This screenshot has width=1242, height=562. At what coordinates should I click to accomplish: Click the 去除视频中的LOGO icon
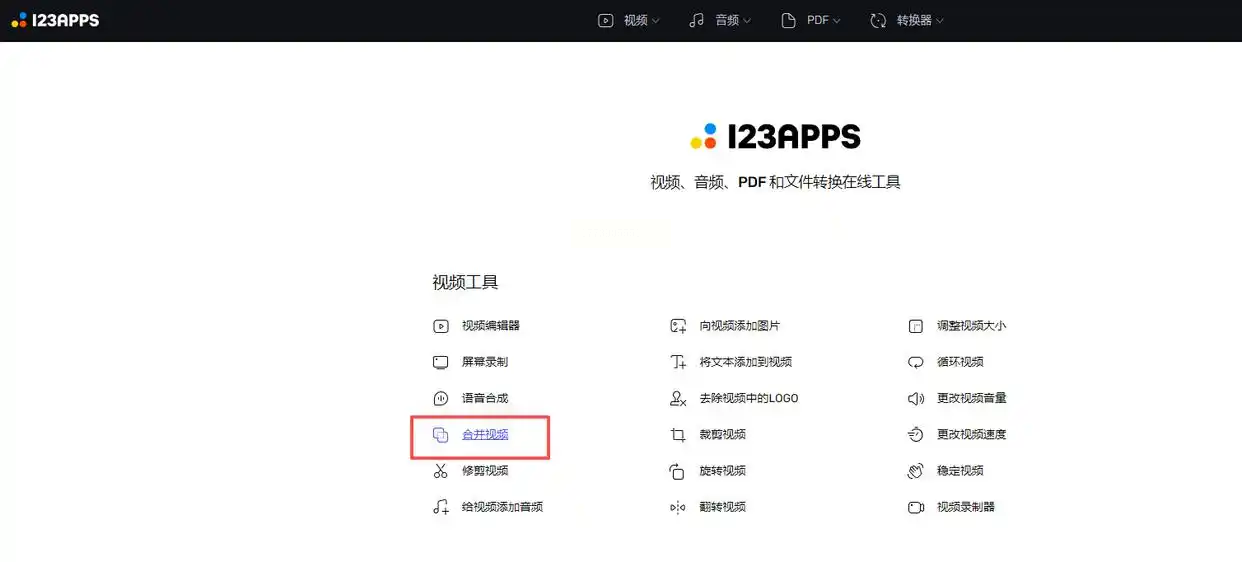coord(678,398)
